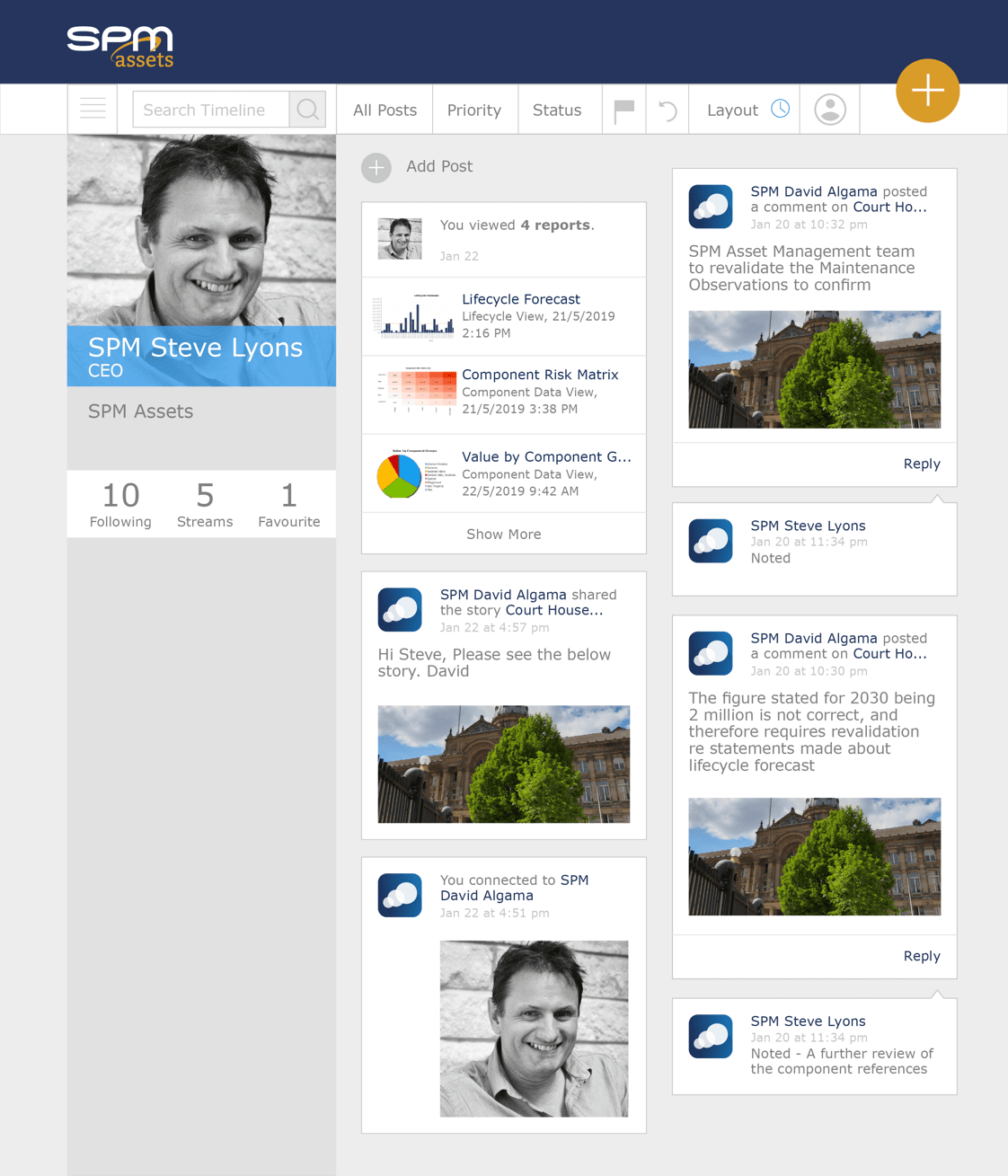Open the hamburger menu icon

(93, 110)
